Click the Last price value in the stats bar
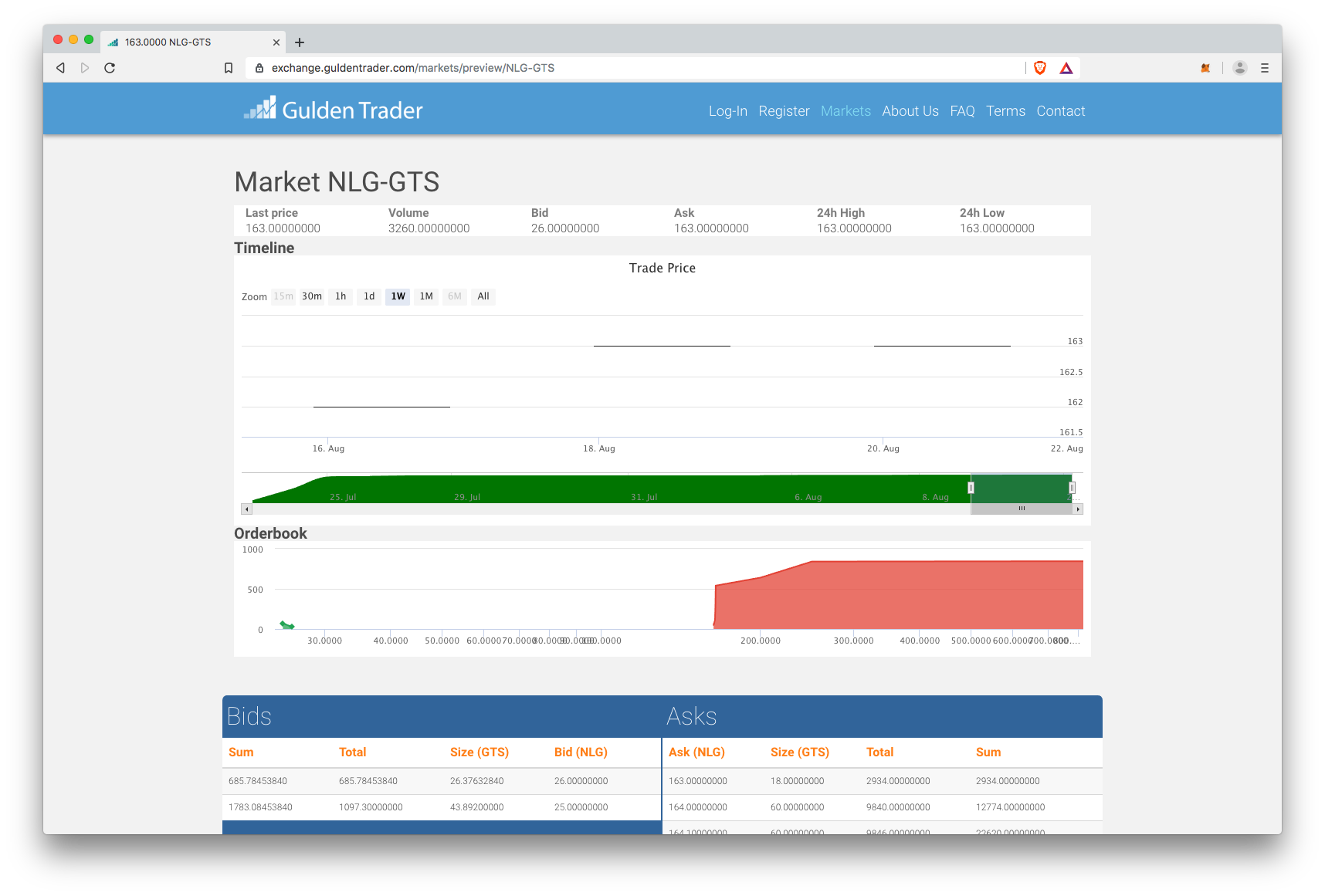 283,228
